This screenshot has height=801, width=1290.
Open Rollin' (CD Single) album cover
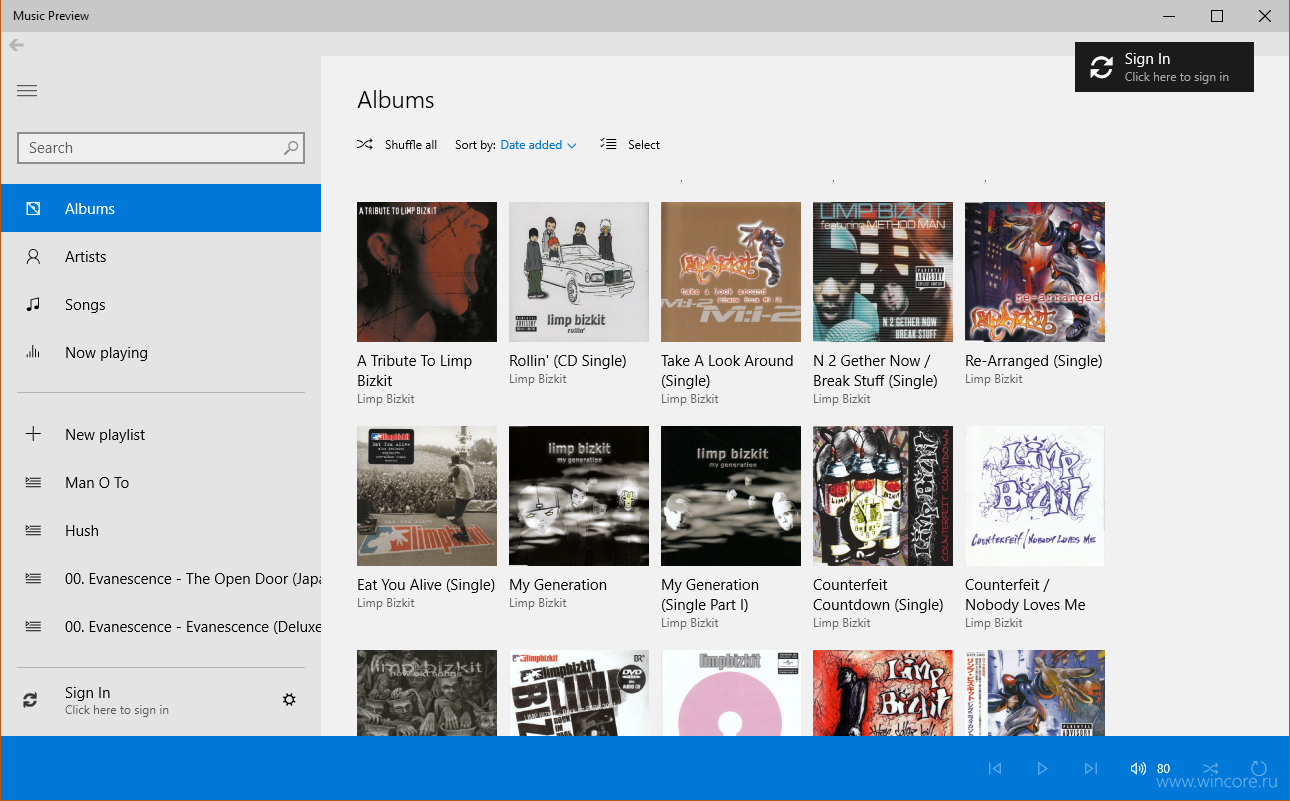[x=579, y=272]
